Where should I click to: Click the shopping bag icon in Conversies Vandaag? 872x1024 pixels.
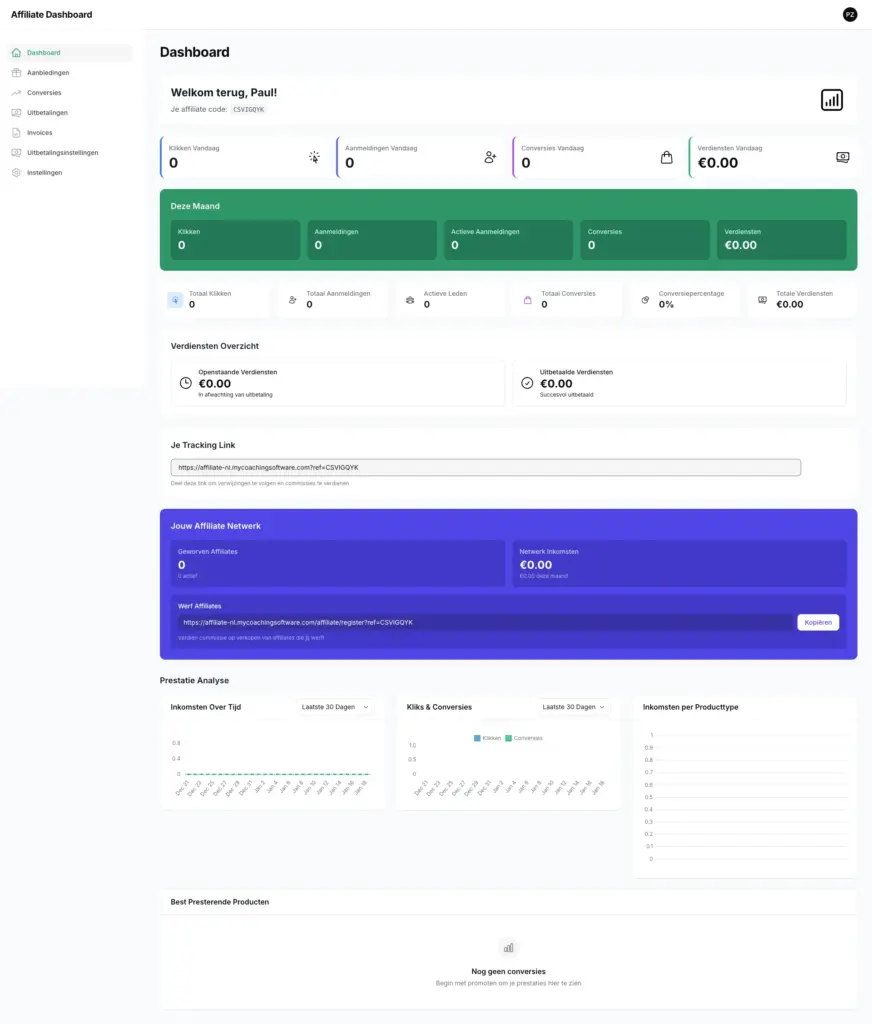click(666, 157)
